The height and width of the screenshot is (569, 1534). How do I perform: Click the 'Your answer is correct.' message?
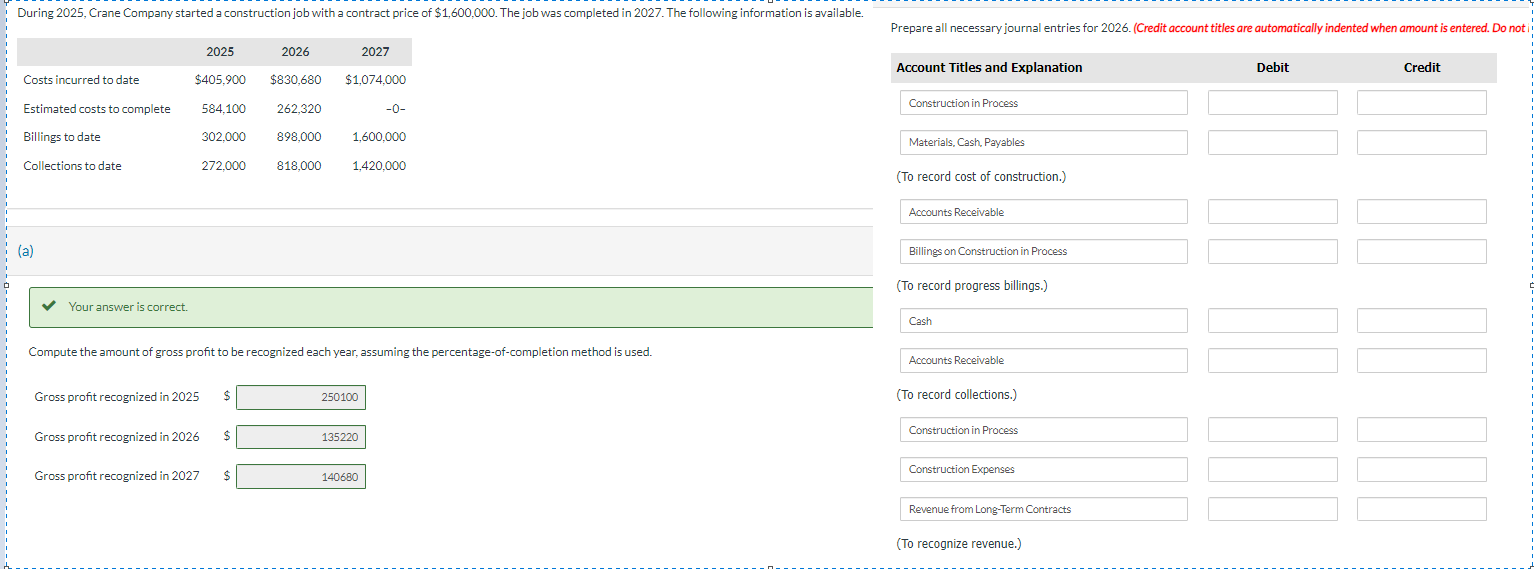coord(128,307)
